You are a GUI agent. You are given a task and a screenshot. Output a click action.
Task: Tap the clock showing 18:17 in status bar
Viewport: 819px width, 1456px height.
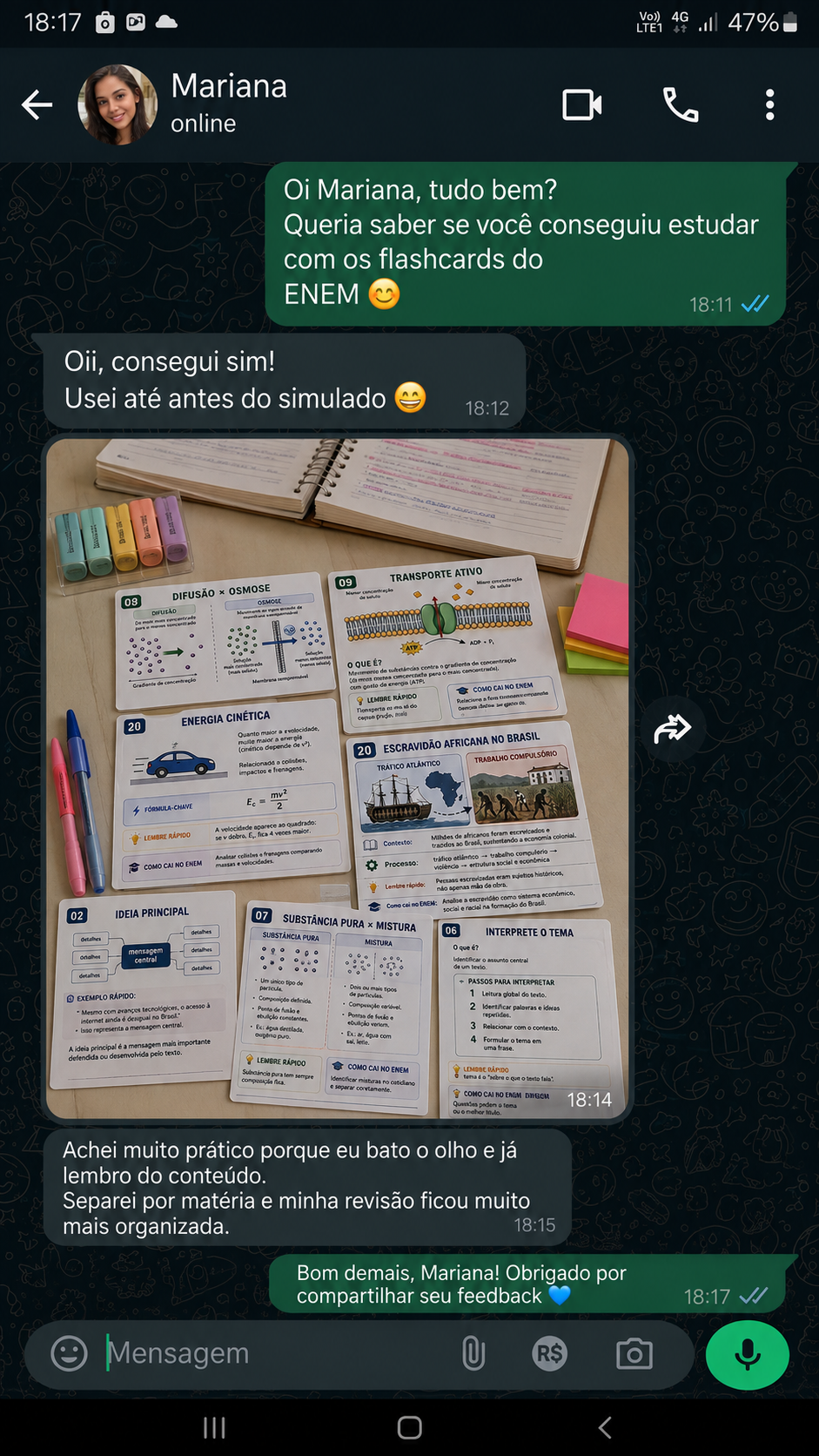tap(52, 23)
